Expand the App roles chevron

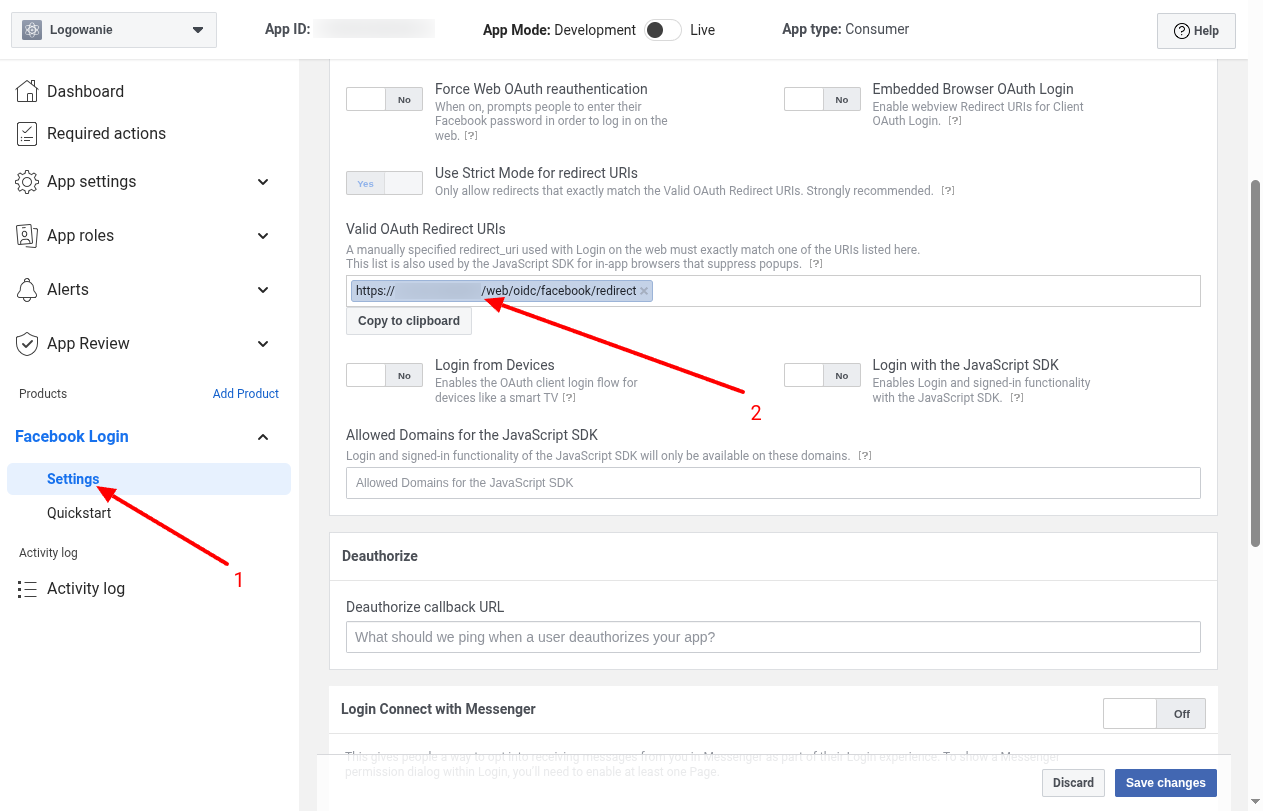(263, 236)
